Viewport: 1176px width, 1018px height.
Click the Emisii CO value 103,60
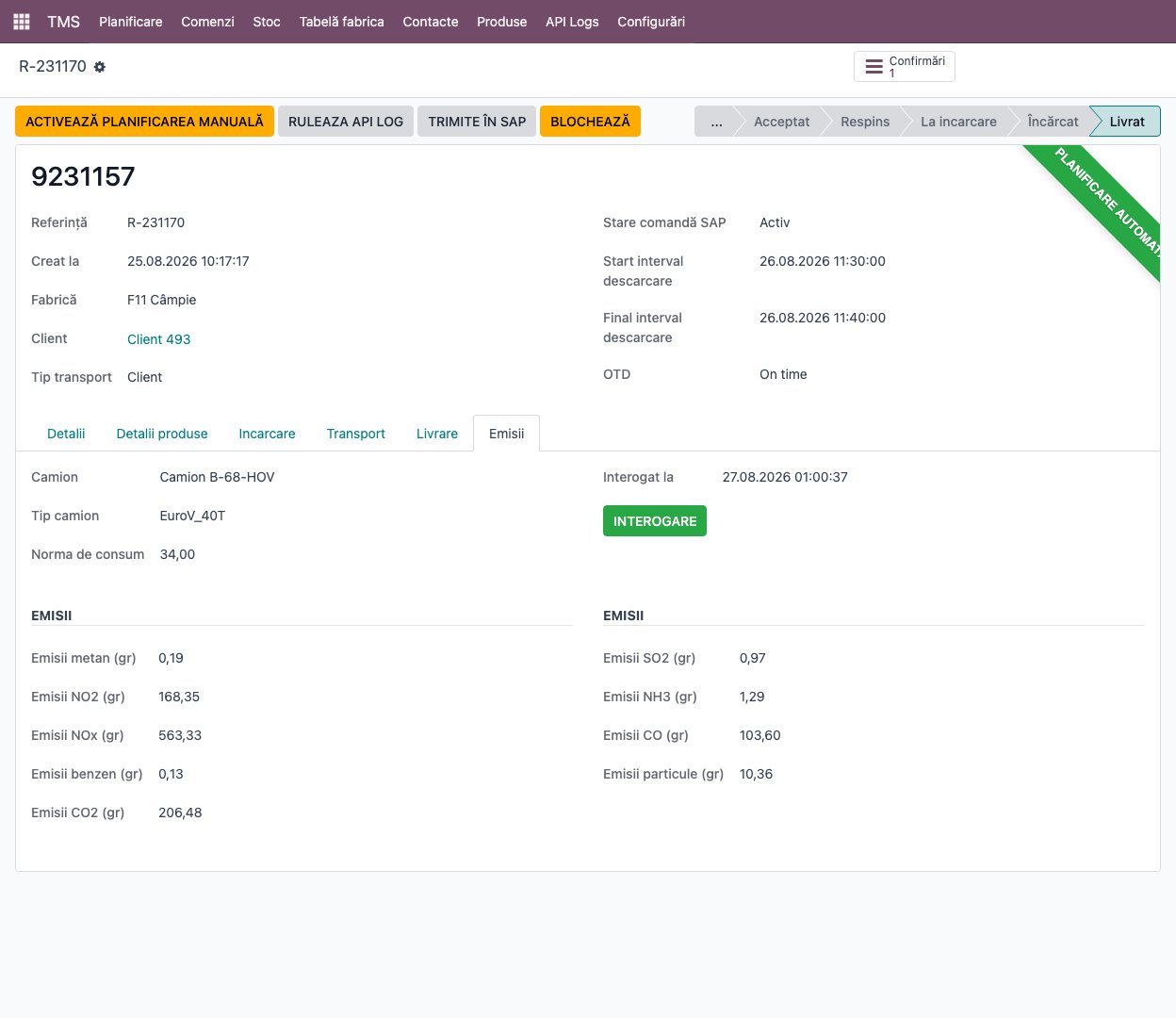click(760, 735)
